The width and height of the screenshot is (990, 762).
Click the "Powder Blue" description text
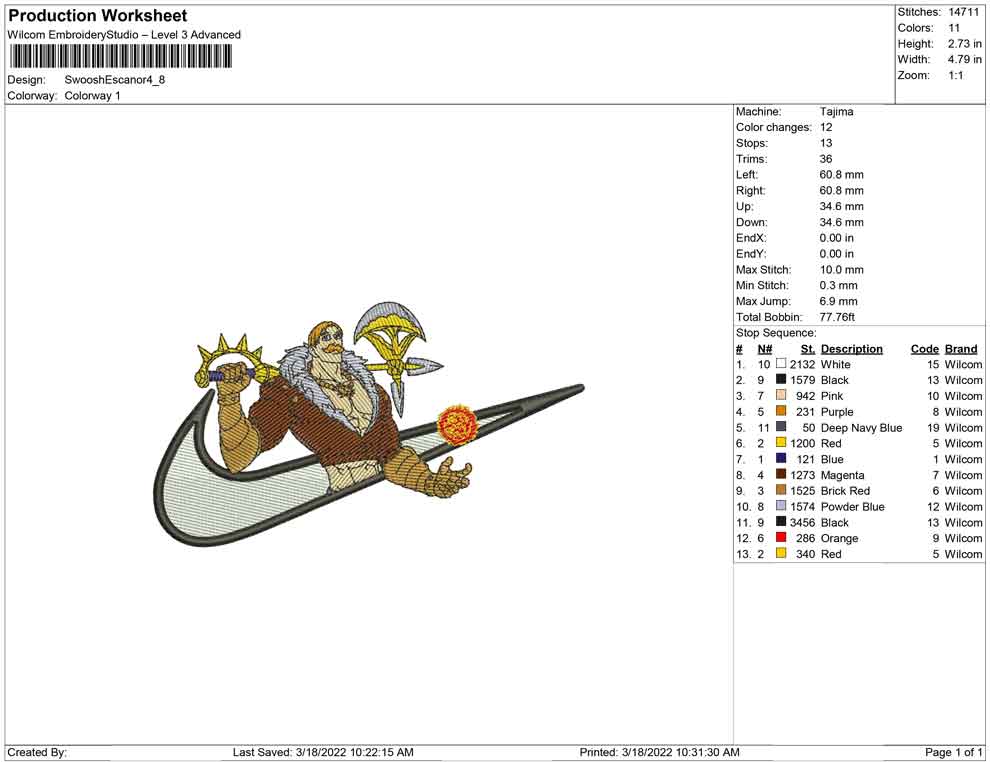click(x=852, y=506)
